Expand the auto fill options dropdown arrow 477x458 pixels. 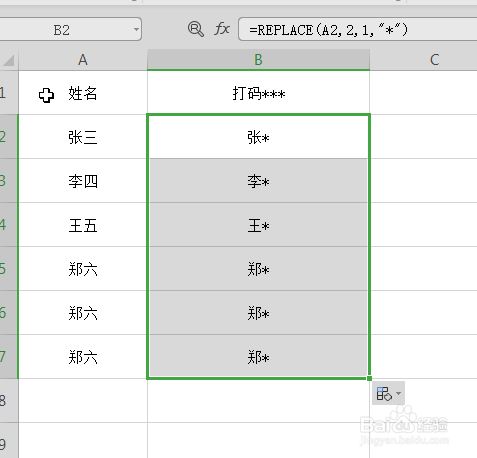(x=398, y=394)
